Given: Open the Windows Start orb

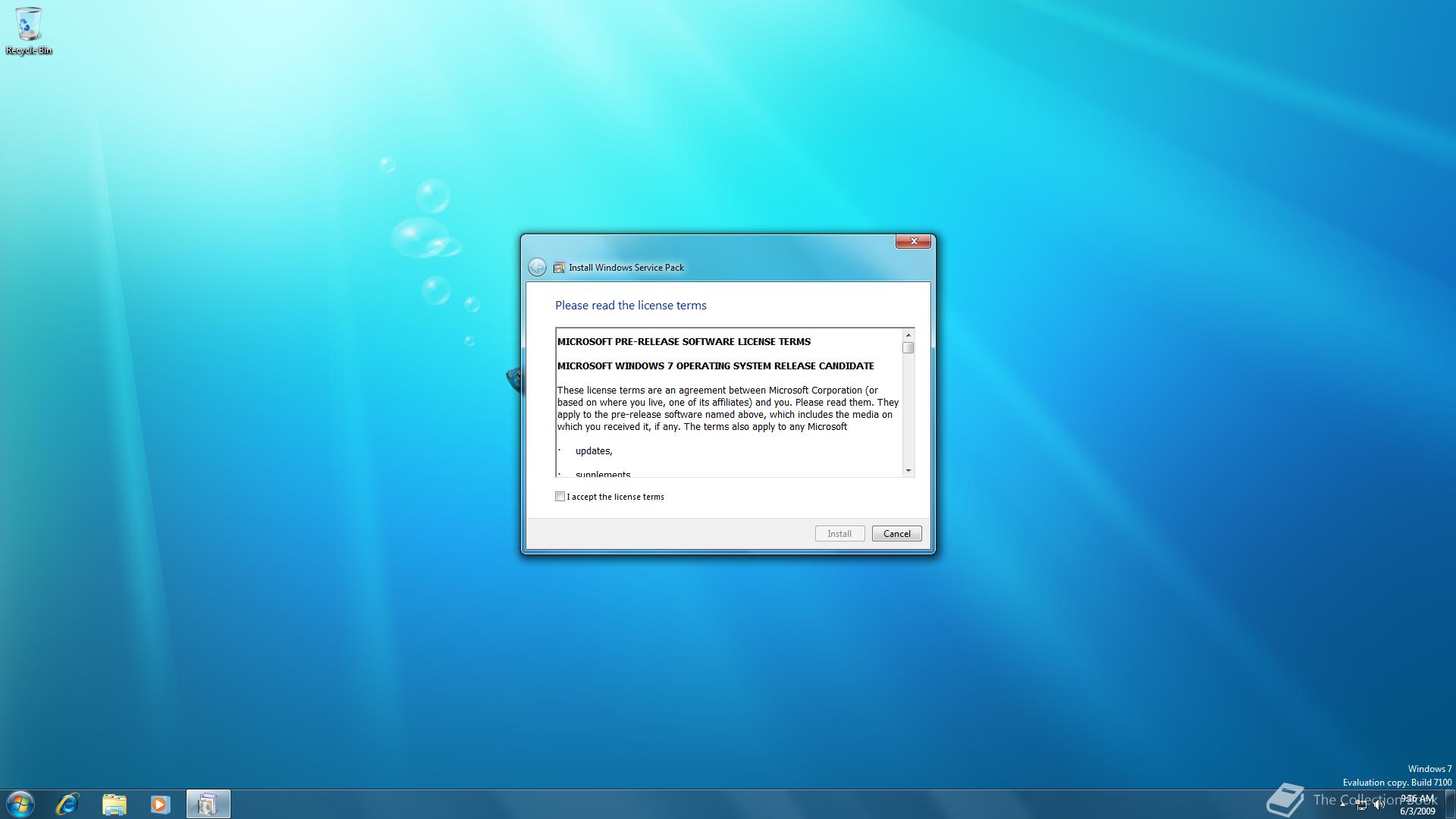Looking at the screenshot, I should click(20, 804).
